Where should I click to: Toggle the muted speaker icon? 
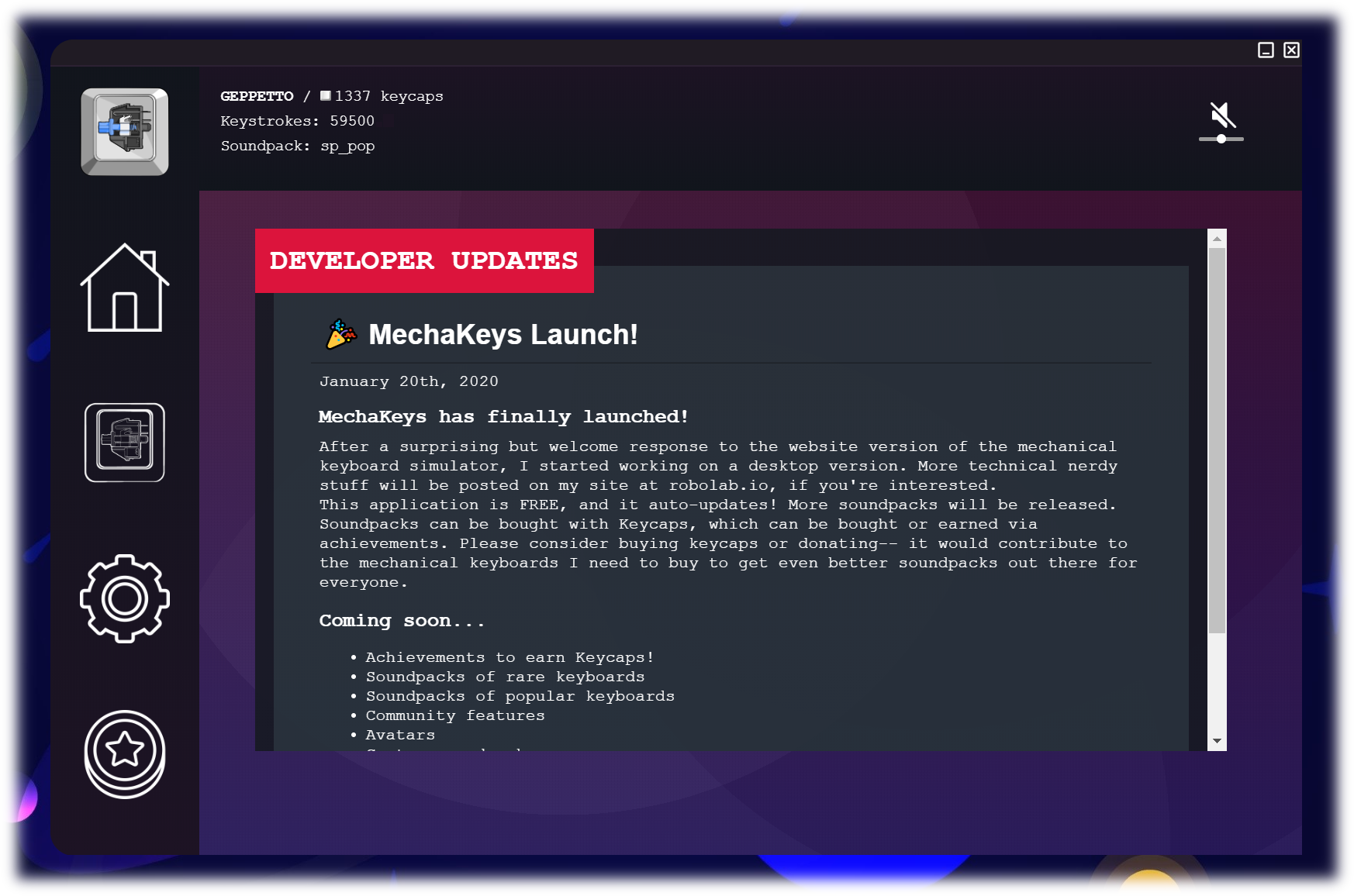(x=1223, y=115)
